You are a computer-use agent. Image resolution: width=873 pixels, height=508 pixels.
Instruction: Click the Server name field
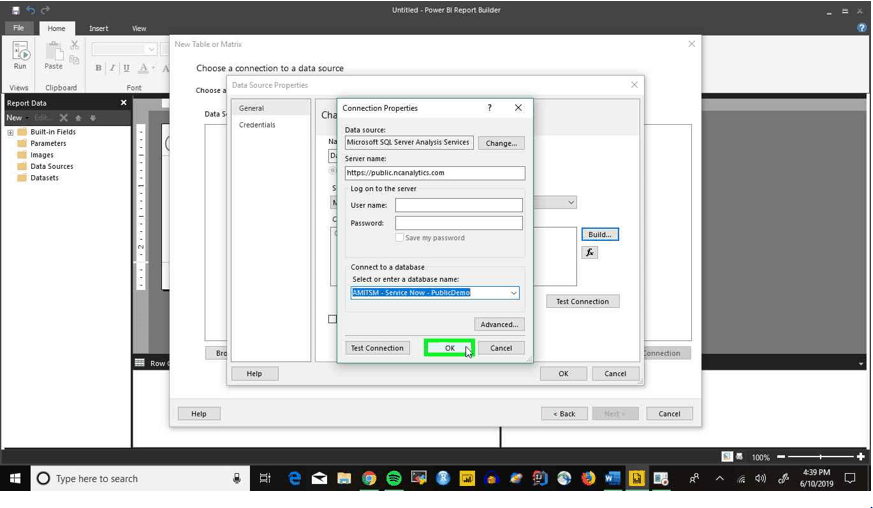tap(434, 173)
